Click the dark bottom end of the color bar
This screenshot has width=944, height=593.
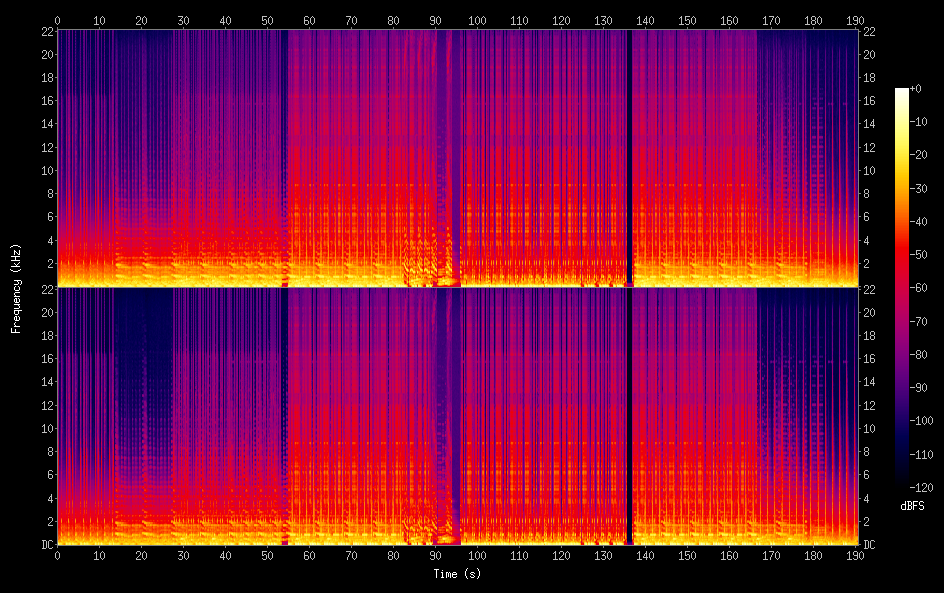click(x=902, y=484)
